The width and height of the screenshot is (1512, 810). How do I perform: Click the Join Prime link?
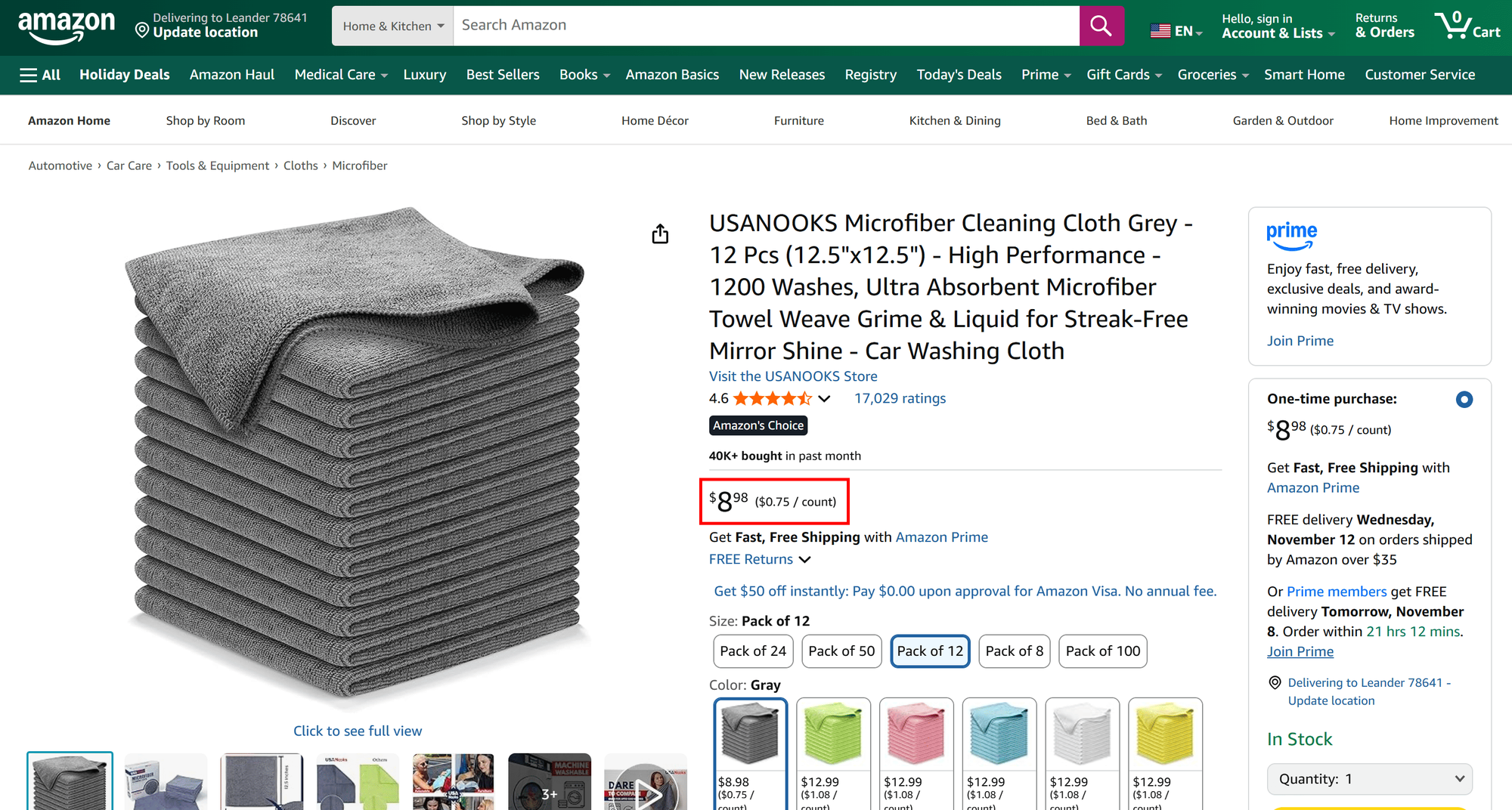tap(1300, 341)
